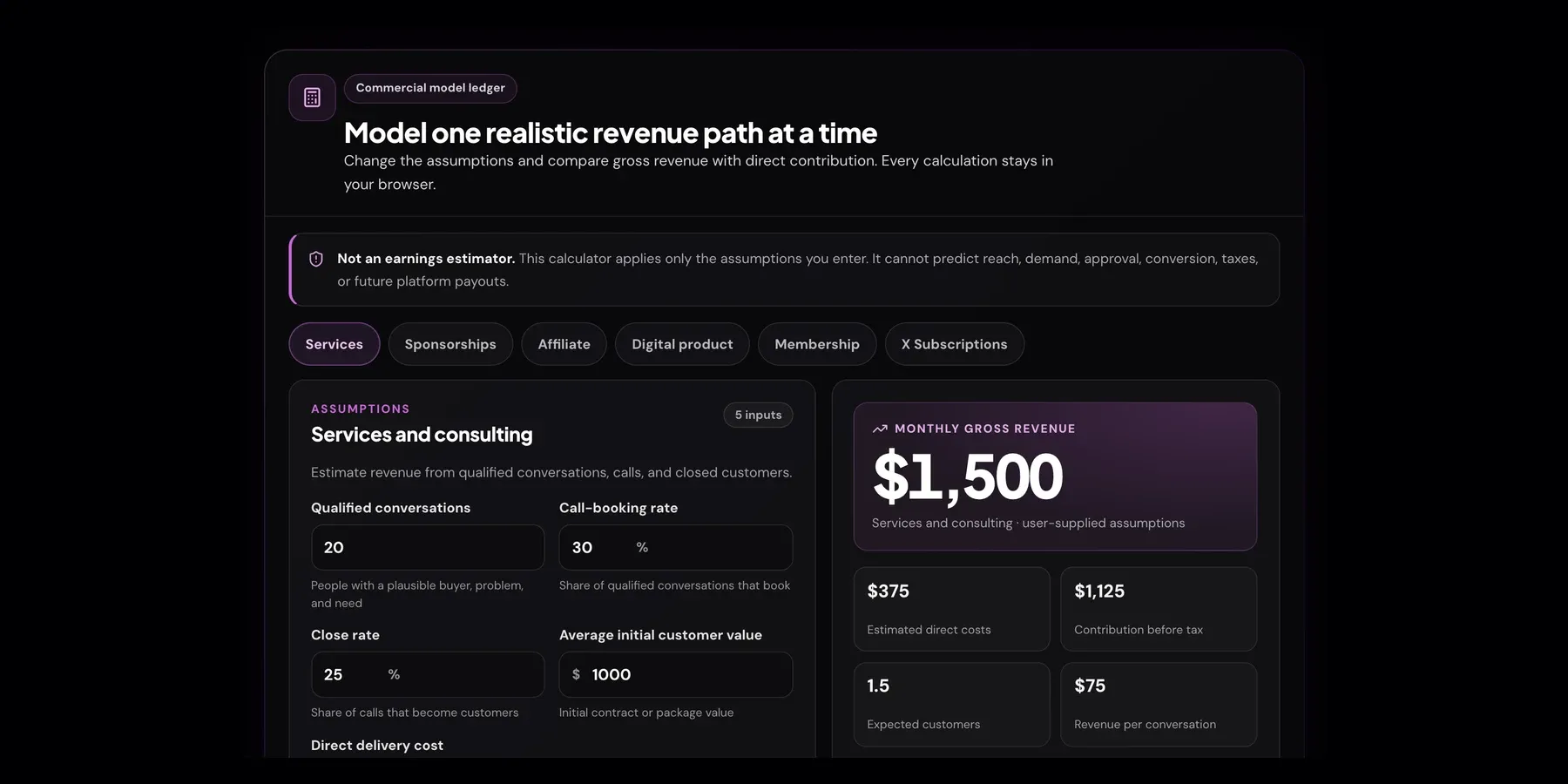Viewport: 1568px width, 784px height.
Task: Click the Close rate input field
Action: (x=428, y=674)
